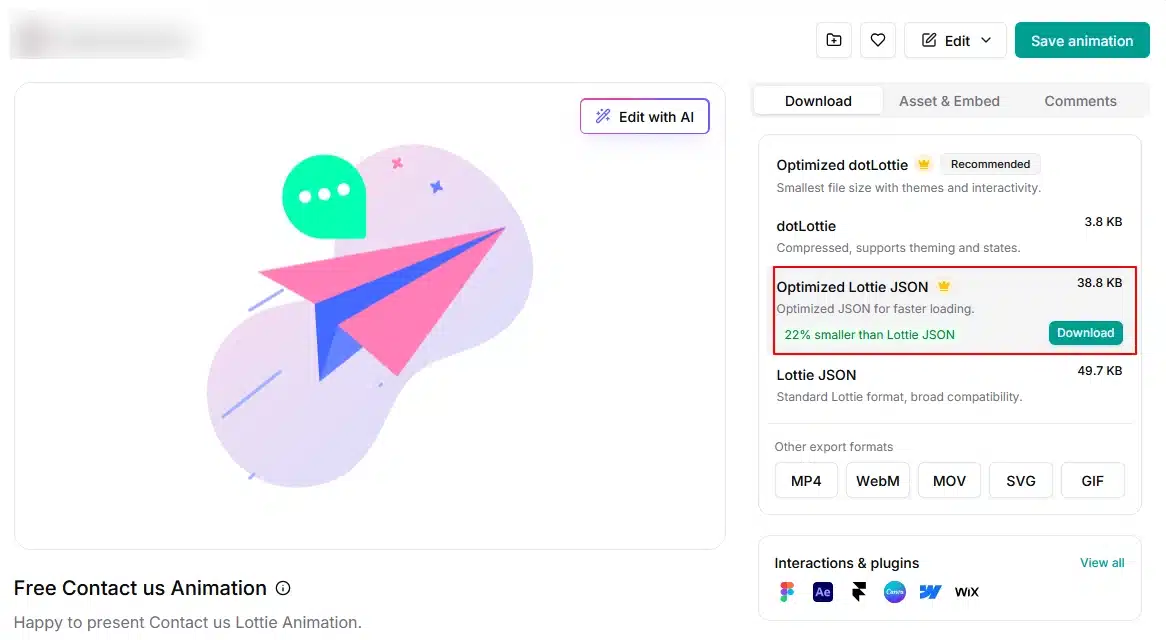Click the Save animation button

click(x=1082, y=40)
